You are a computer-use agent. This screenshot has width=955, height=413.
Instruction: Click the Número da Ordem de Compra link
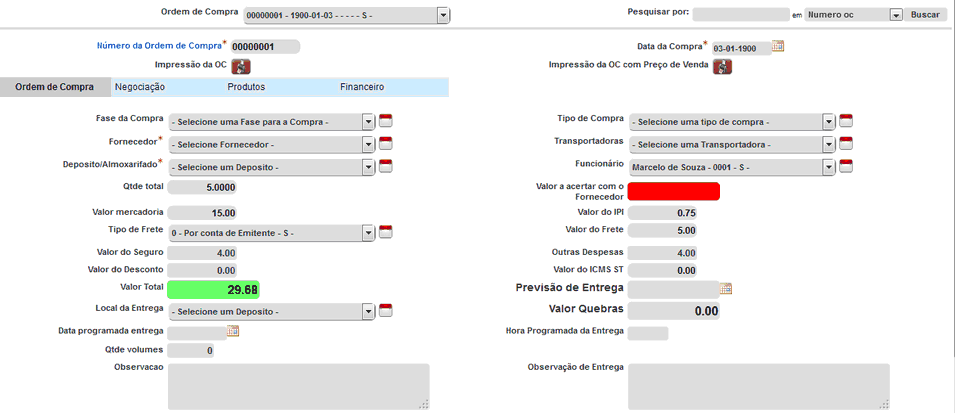pos(160,46)
